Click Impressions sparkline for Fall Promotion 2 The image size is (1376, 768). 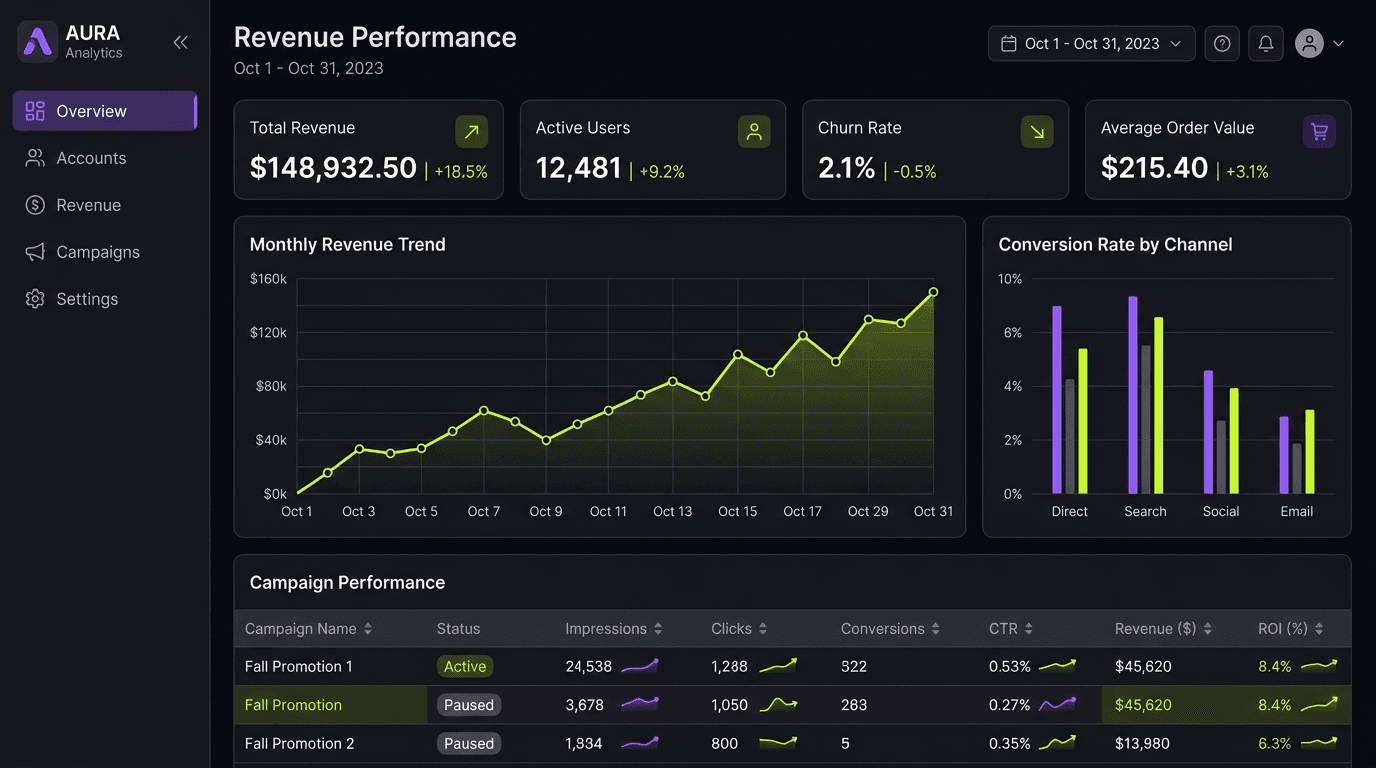[640, 743]
